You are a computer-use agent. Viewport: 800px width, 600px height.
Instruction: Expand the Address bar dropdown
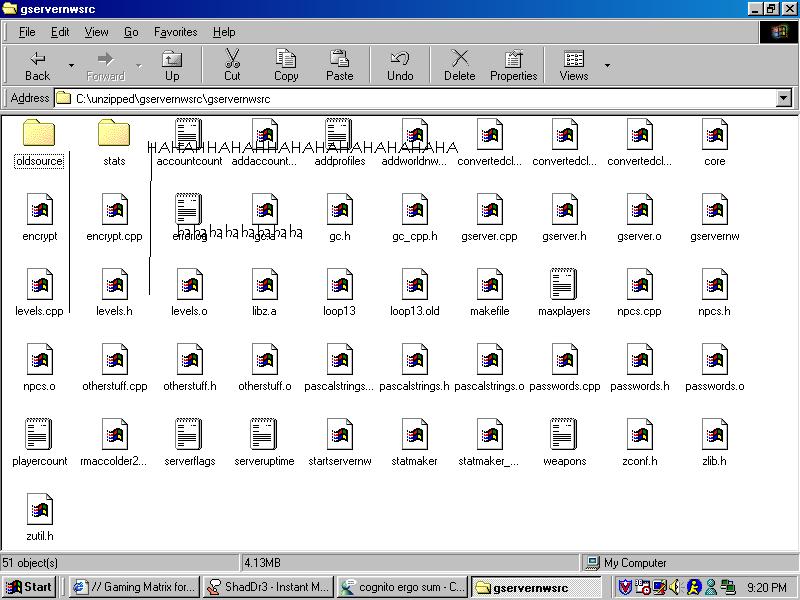point(783,98)
